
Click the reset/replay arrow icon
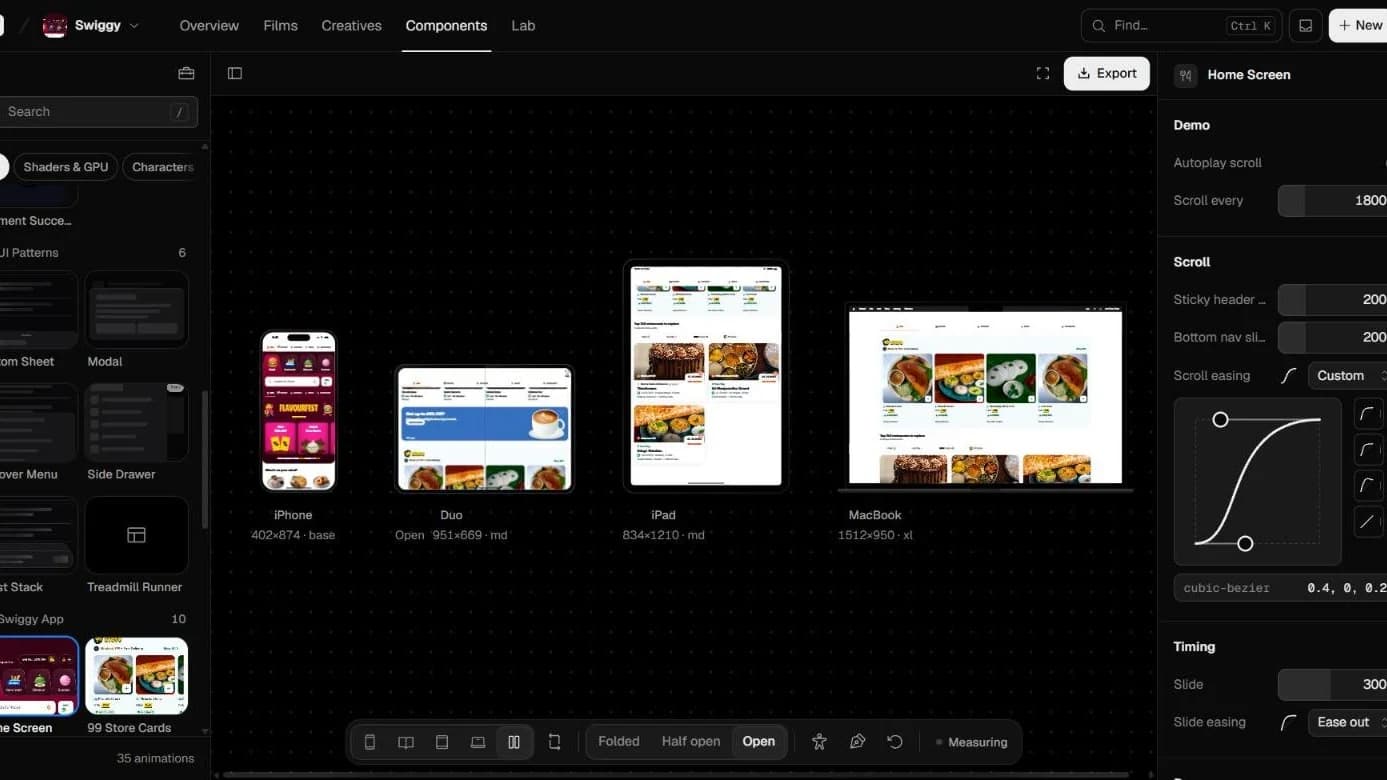(x=895, y=742)
